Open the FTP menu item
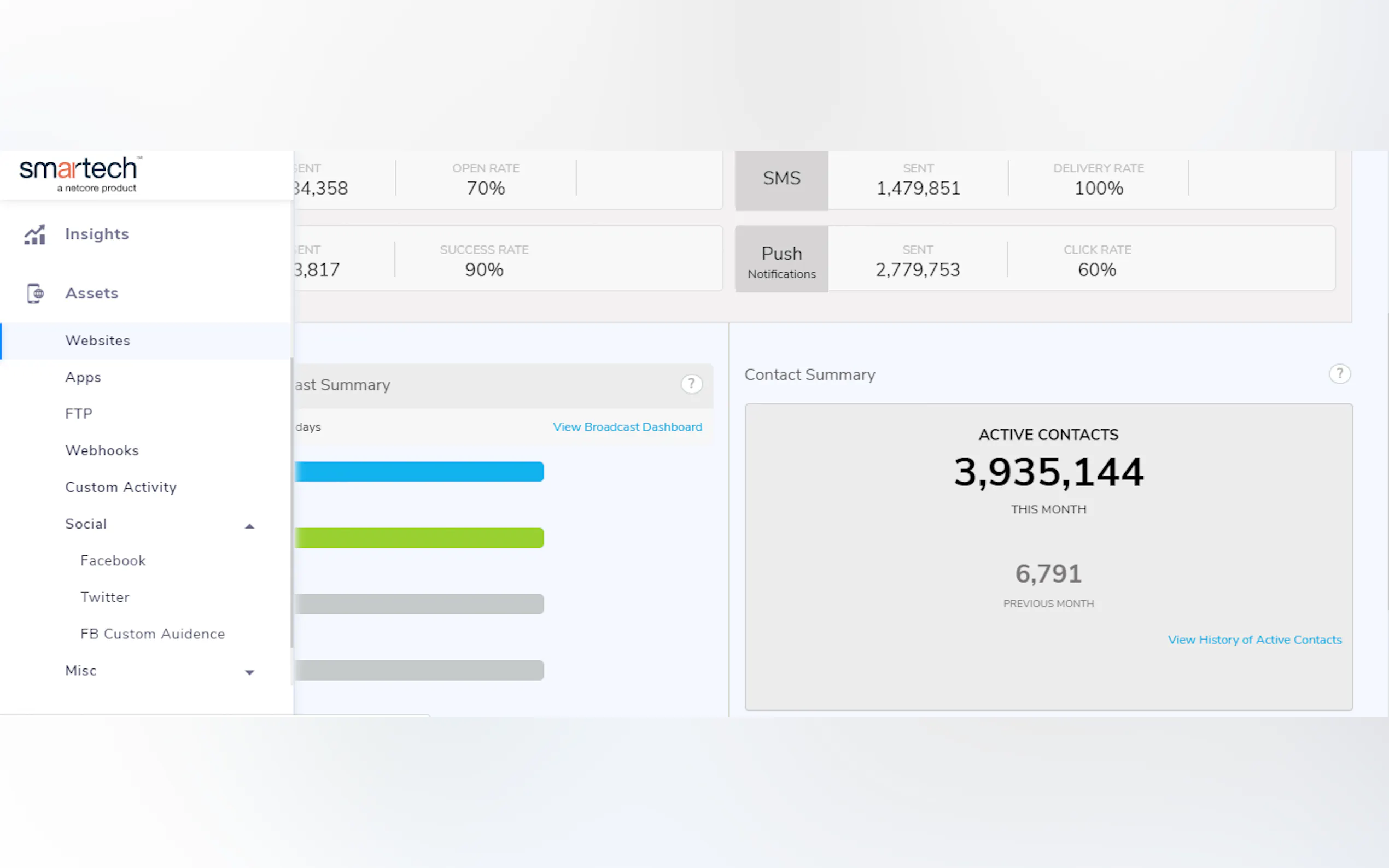This screenshot has width=1389, height=868. click(79, 414)
